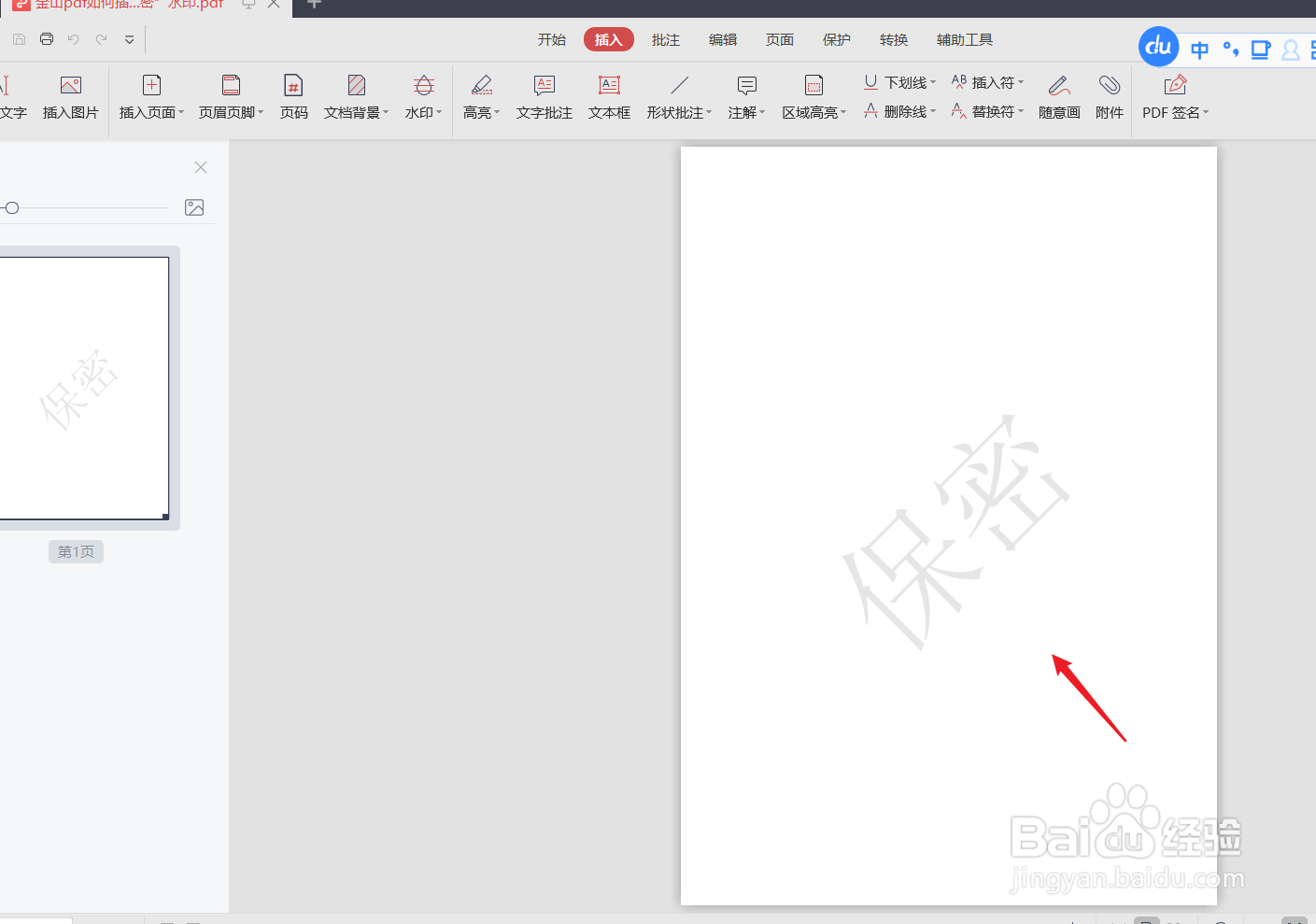
Task: Select the Document Background icon
Action: click(x=357, y=86)
